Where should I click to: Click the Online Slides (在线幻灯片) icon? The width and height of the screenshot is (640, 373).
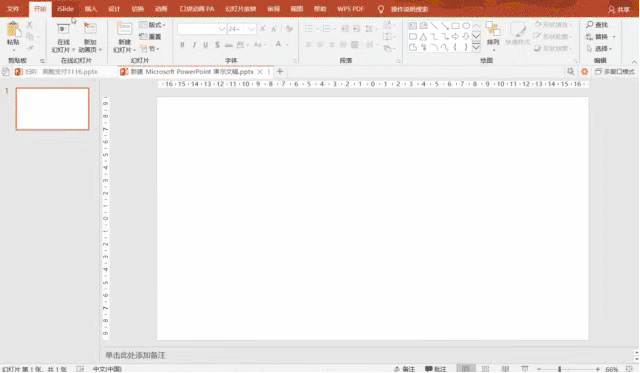tap(63, 29)
